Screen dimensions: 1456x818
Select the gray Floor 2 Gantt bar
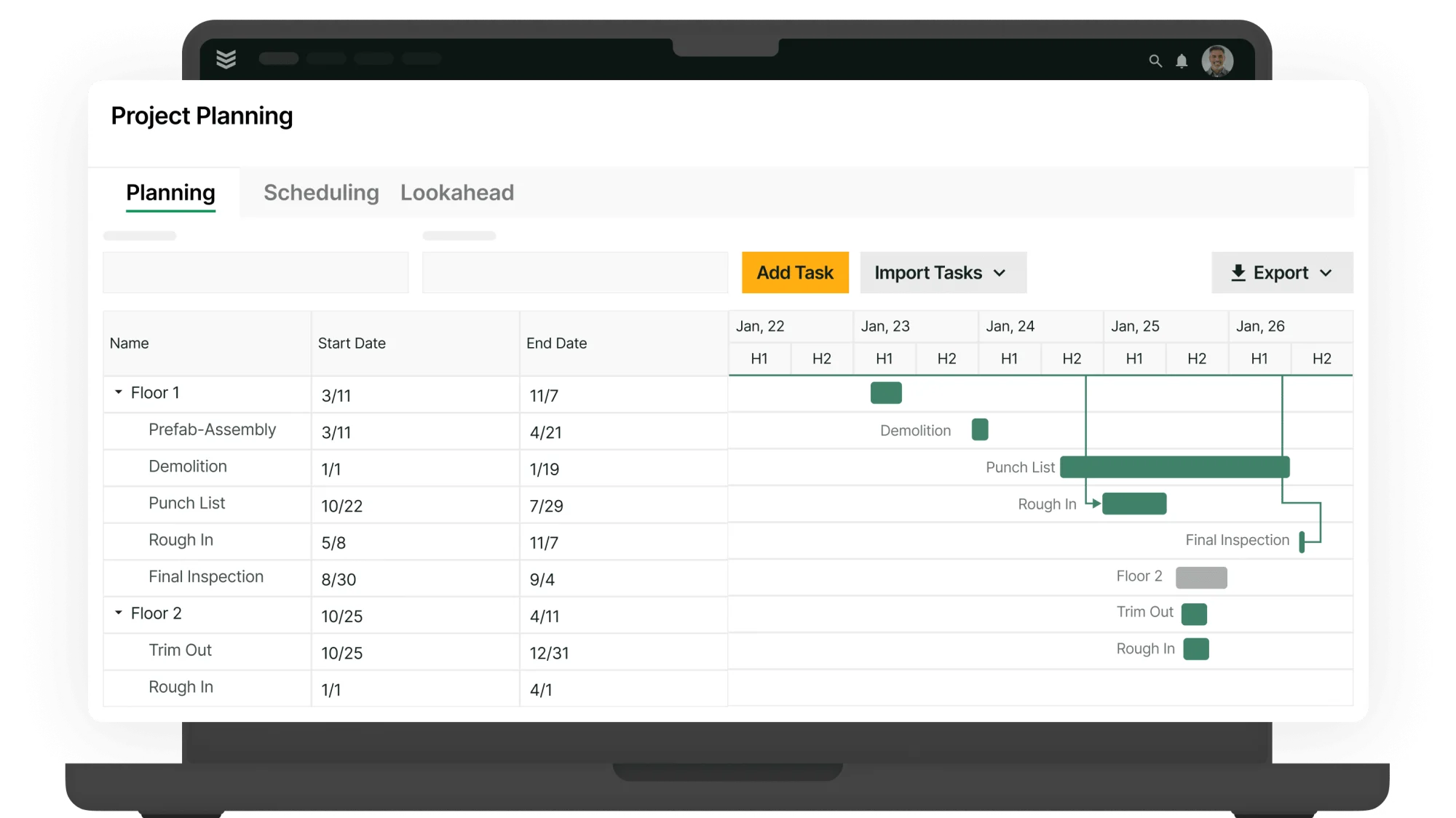click(1201, 578)
